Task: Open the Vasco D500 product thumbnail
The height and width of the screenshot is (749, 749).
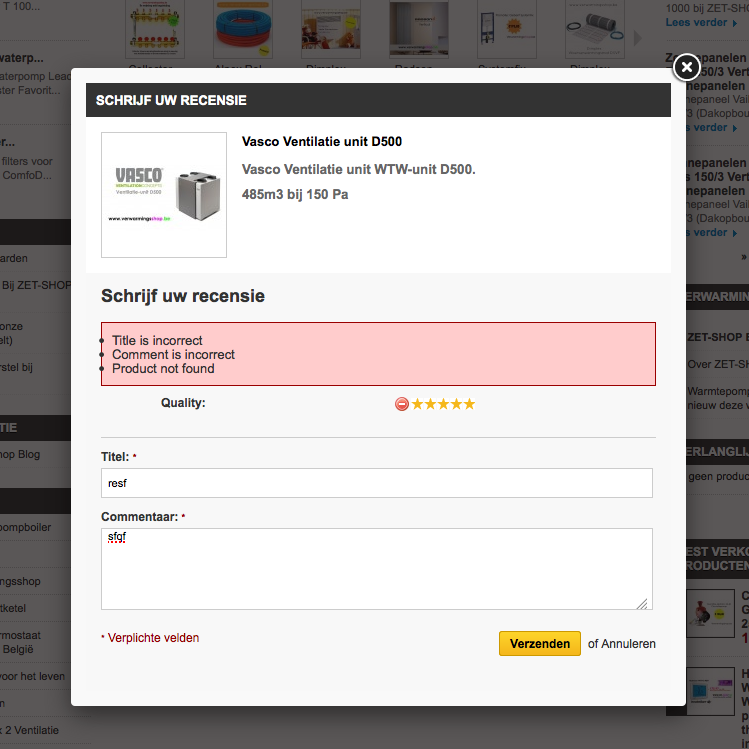Action: click(x=164, y=195)
